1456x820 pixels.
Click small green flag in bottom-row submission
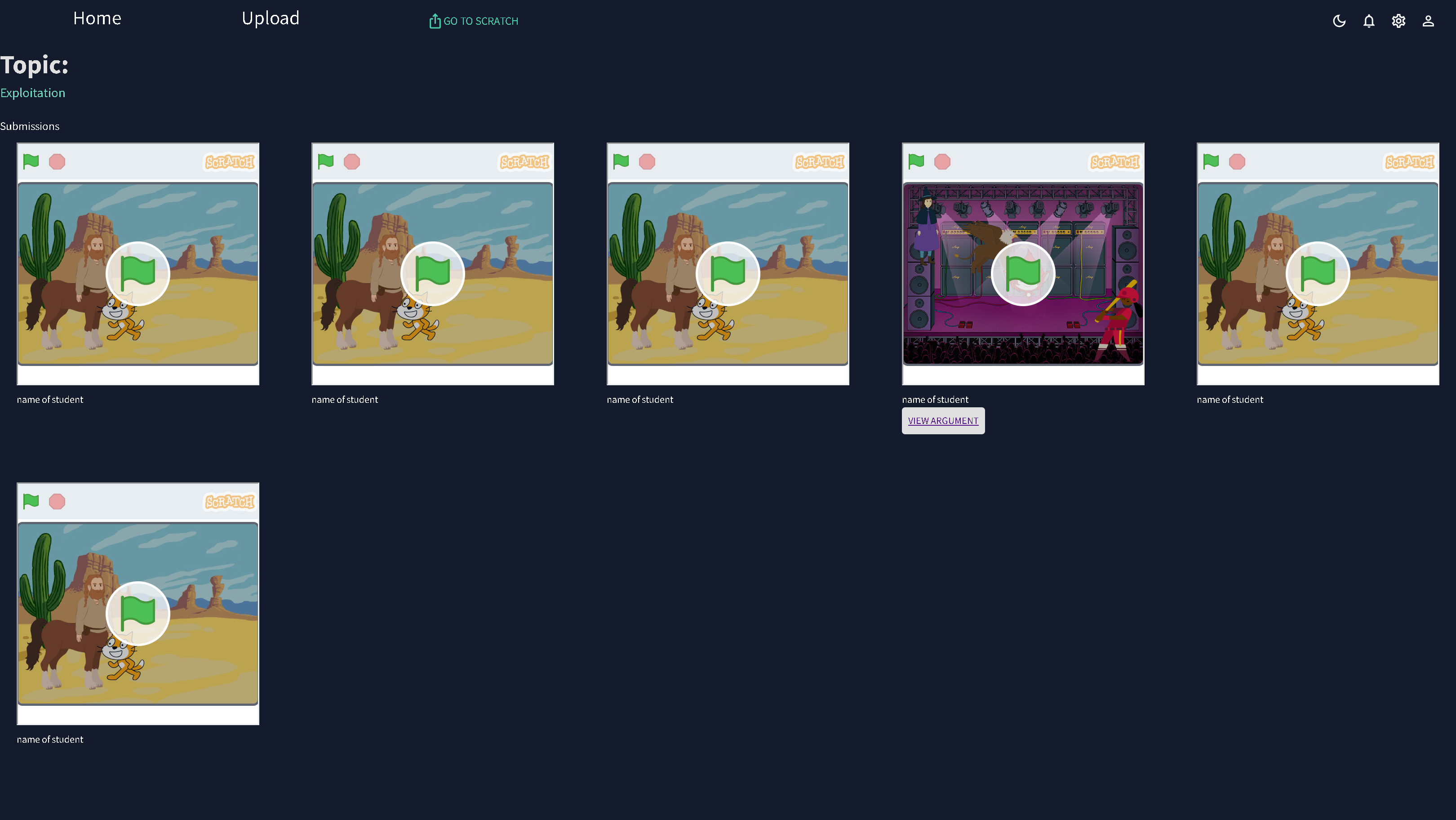coord(31,501)
